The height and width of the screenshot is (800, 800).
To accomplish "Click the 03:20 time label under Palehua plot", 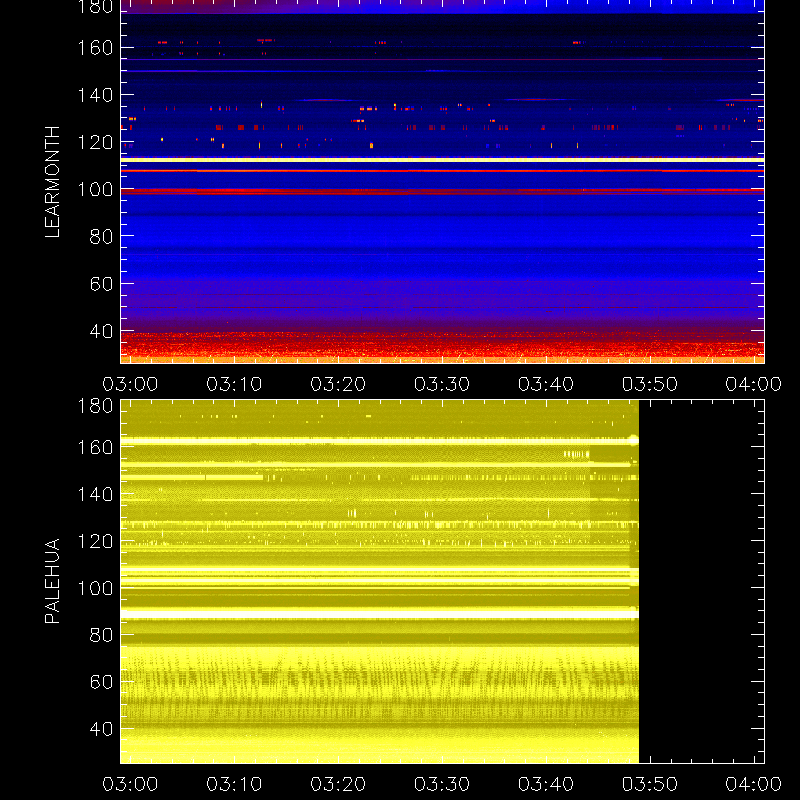I will [338, 784].
